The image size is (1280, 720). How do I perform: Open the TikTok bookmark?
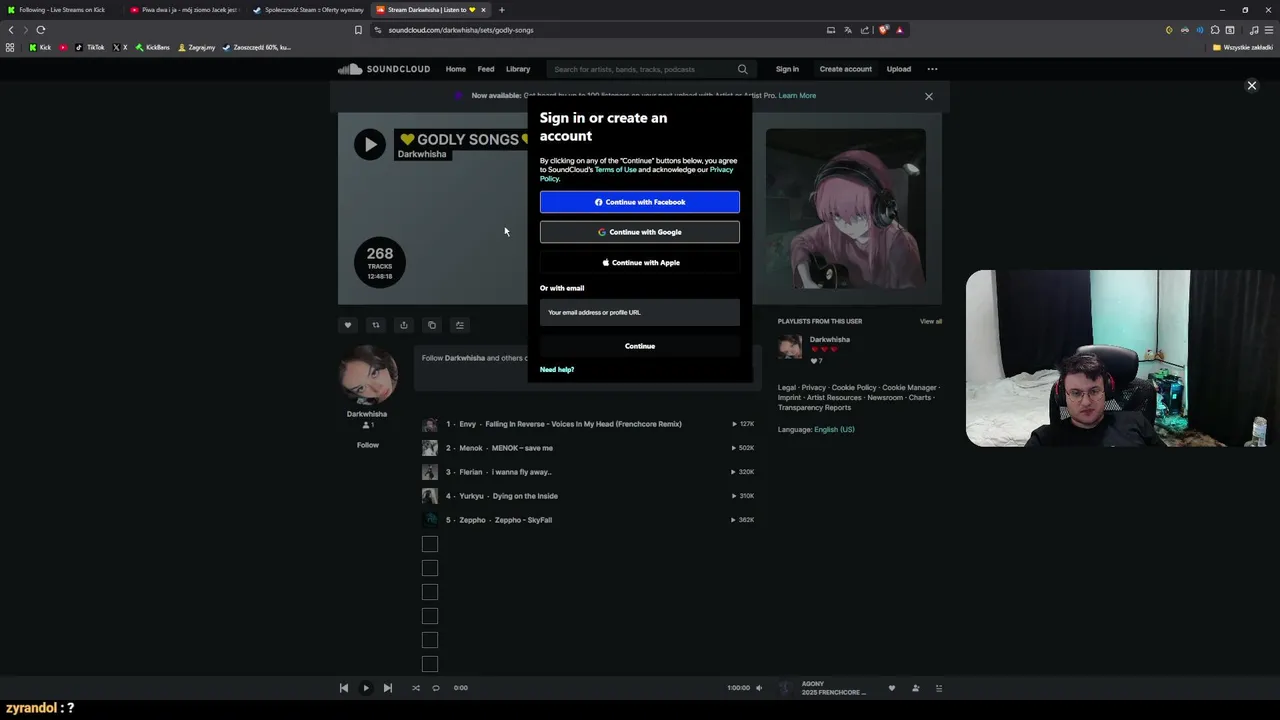(x=90, y=47)
